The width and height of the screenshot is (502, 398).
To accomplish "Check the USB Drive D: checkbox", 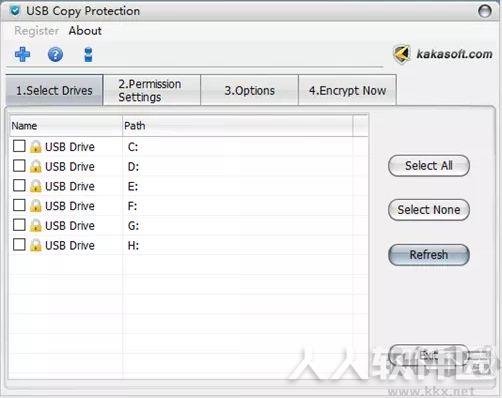I will 19,166.
